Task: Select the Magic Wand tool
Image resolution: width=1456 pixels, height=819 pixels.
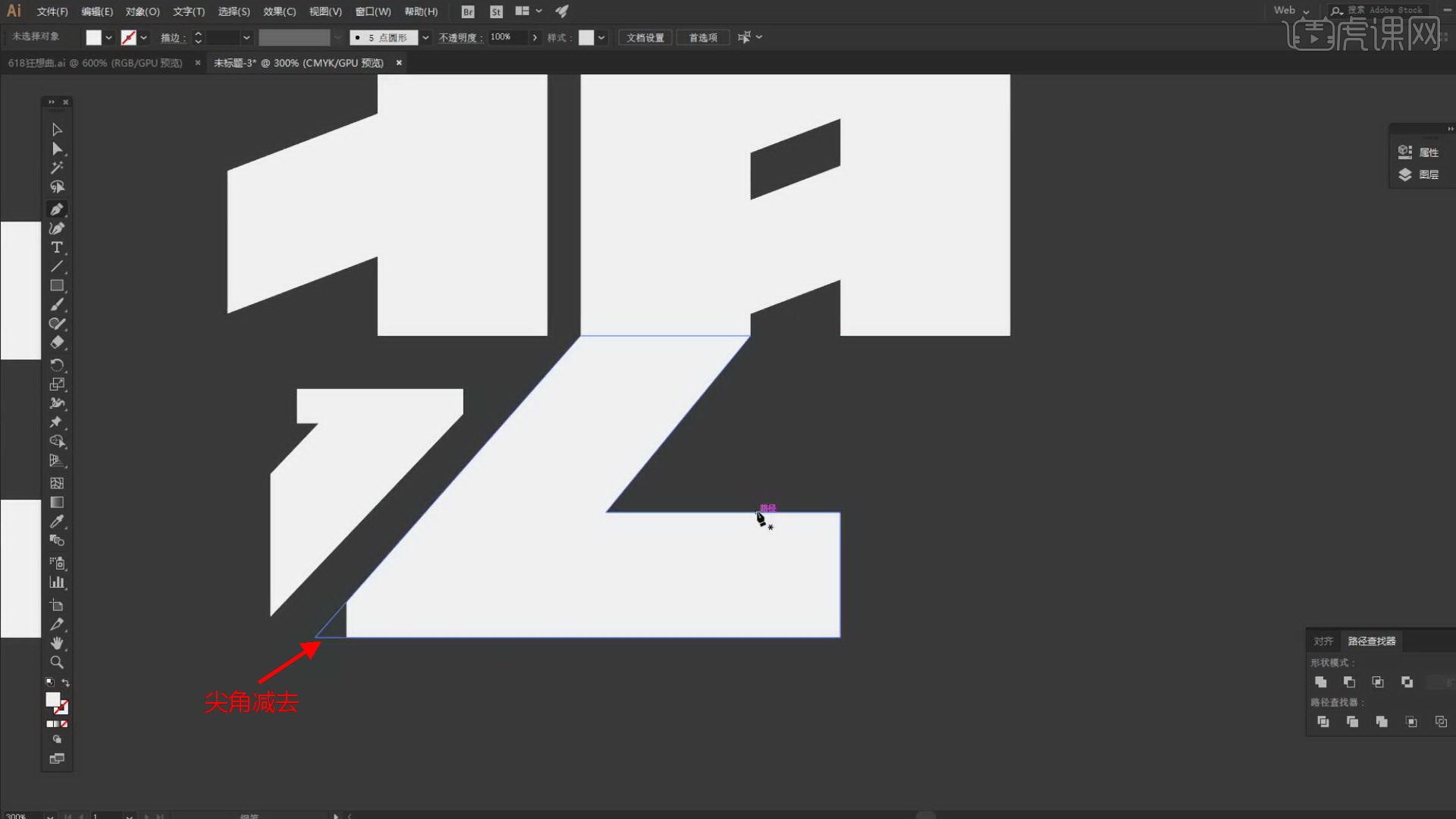Action: 57,168
